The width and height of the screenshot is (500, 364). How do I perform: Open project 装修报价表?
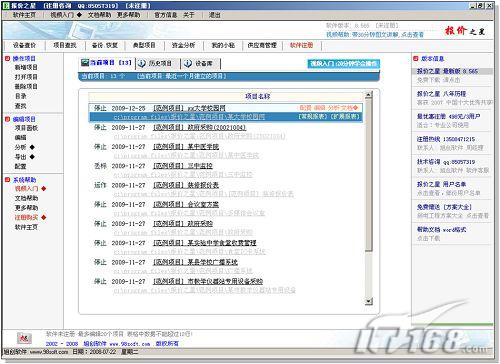(x=186, y=185)
